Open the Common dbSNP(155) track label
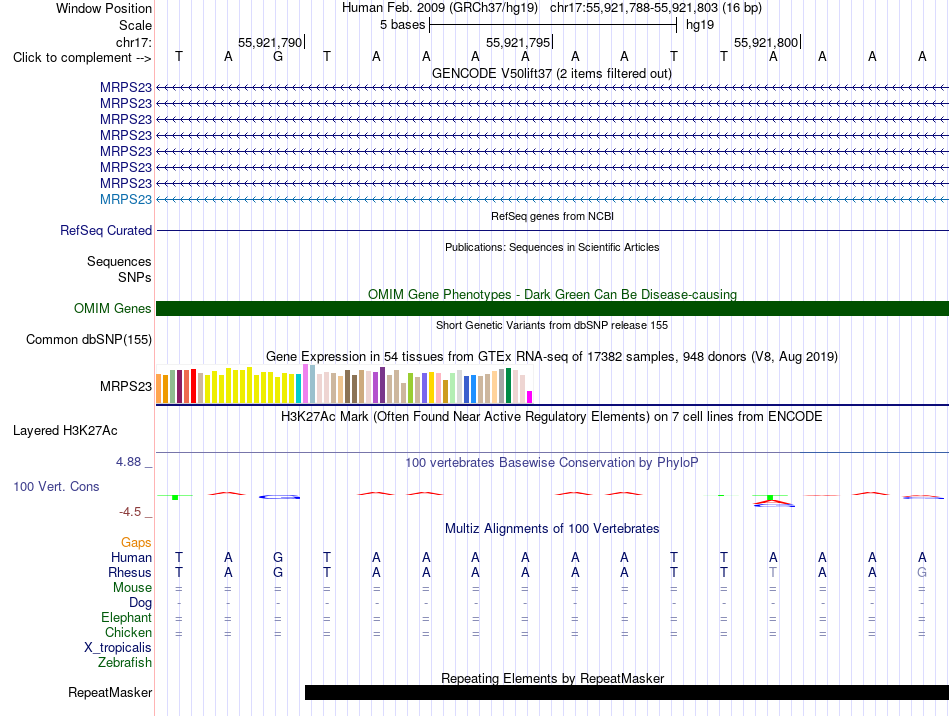950x716 pixels. pos(89,339)
